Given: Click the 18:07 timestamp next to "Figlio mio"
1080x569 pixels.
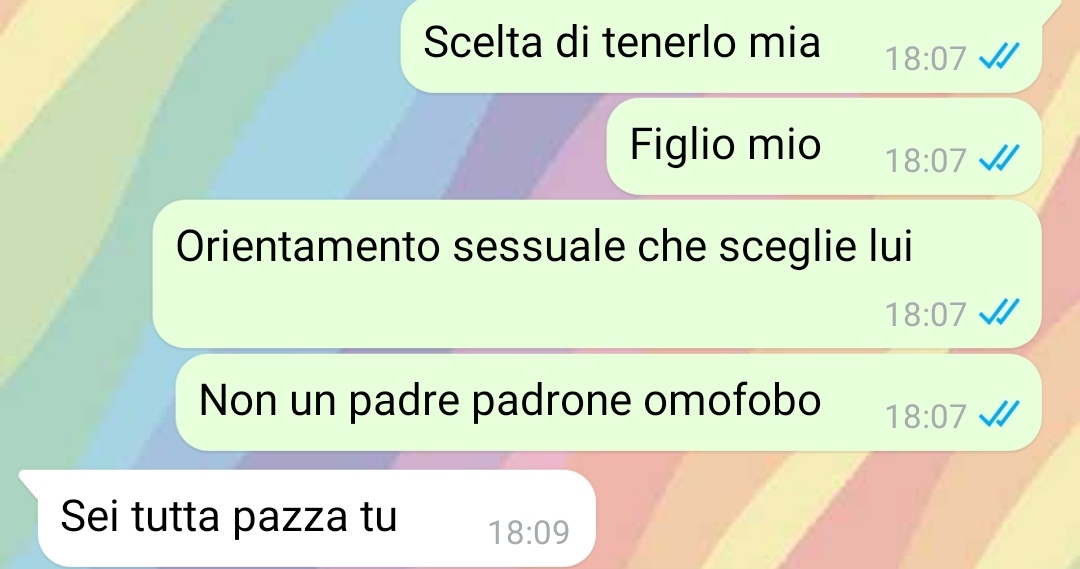Looking at the screenshot, I should [926, 161].
